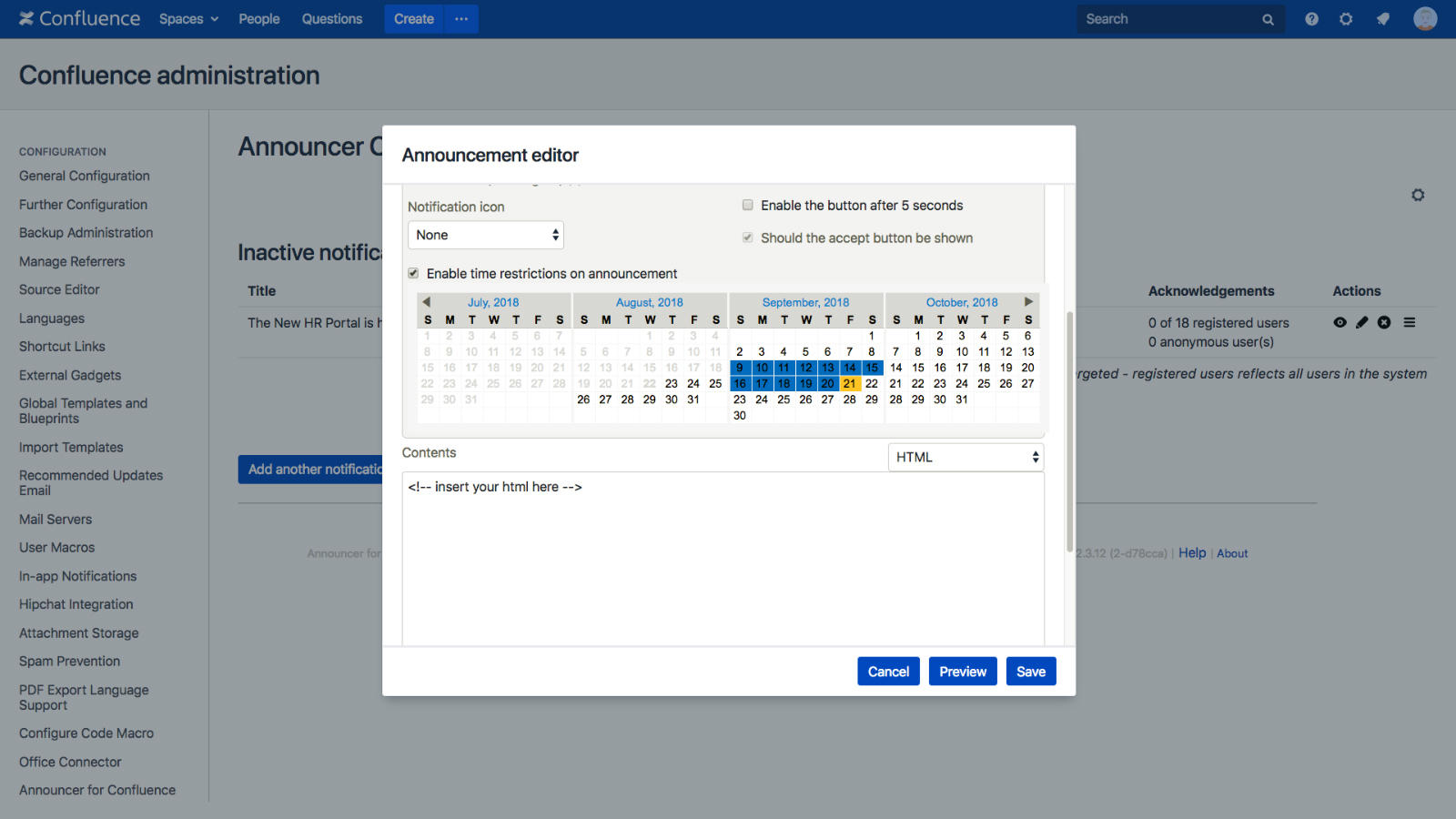Expand the Spaces menu
Screen dimensions: 1456x819
click(x=188, y=19)
